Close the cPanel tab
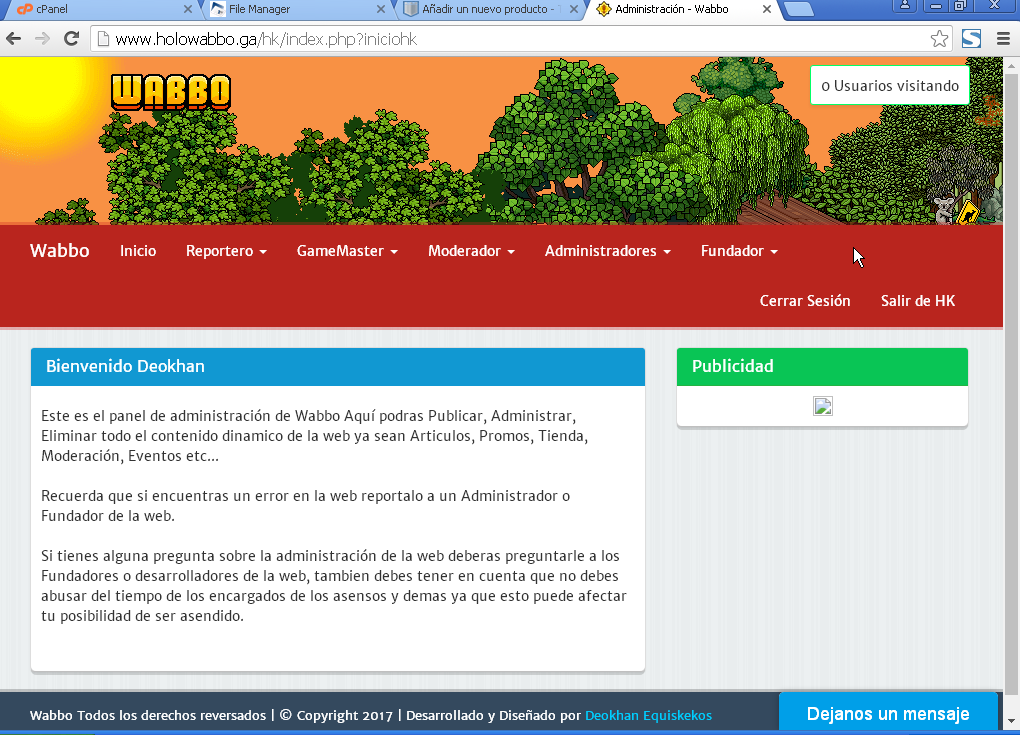 (x=187, y=9)
